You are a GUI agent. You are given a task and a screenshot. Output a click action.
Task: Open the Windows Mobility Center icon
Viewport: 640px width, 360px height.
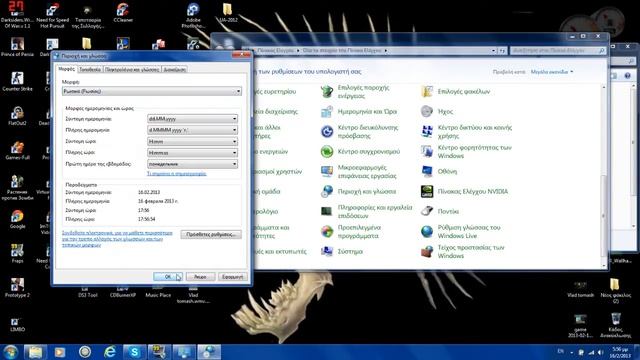click(x=427, y=151)
